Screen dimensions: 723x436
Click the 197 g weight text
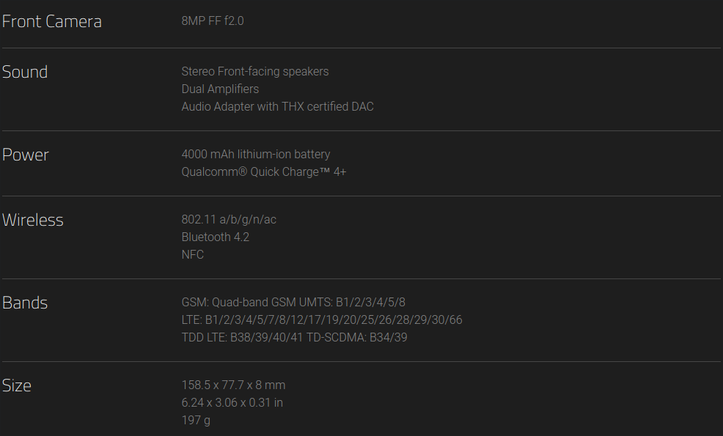196,420
